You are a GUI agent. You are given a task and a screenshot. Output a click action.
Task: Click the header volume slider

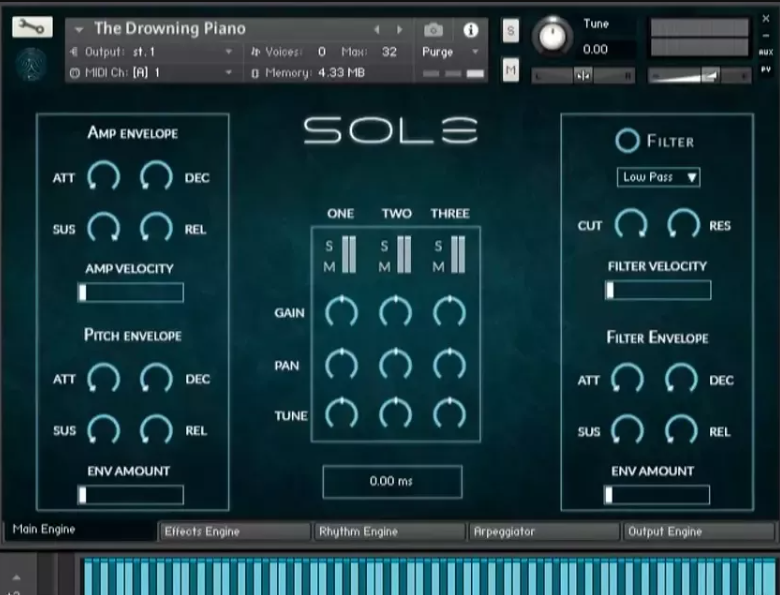699,76
